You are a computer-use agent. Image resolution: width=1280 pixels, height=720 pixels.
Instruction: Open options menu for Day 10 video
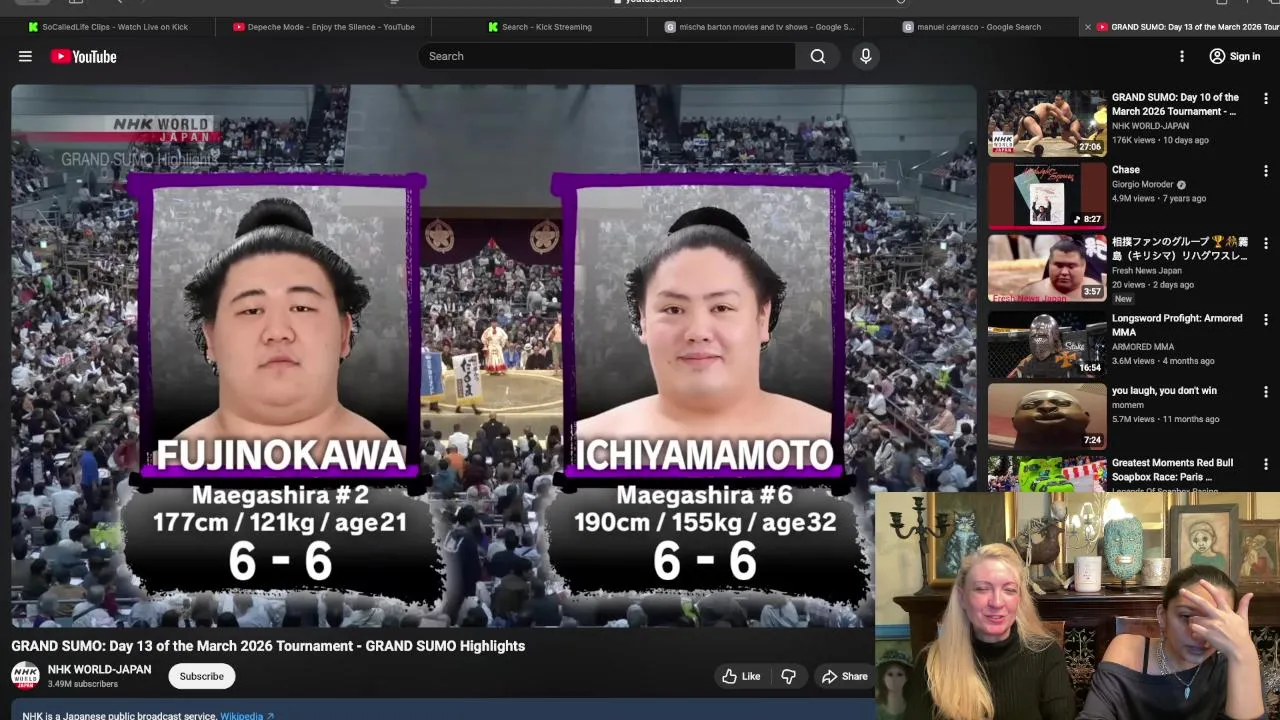[x=1266, y=99]
